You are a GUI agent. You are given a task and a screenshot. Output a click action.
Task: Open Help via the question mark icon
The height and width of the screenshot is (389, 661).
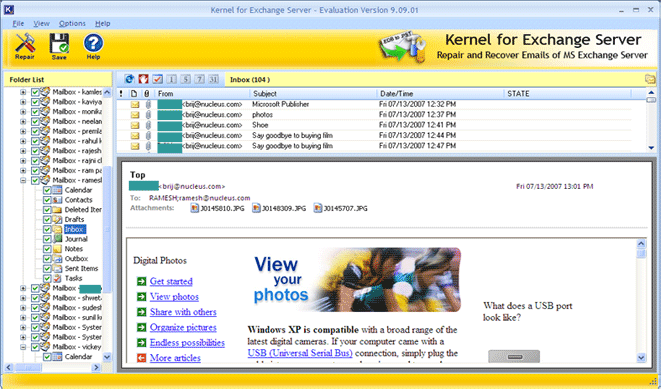pos(93,46)
